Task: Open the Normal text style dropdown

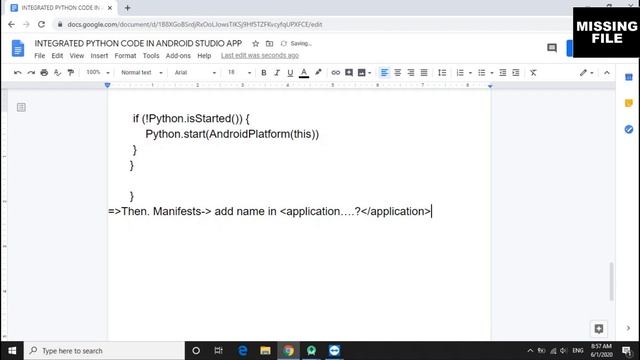Action: (x=142, y=72)
